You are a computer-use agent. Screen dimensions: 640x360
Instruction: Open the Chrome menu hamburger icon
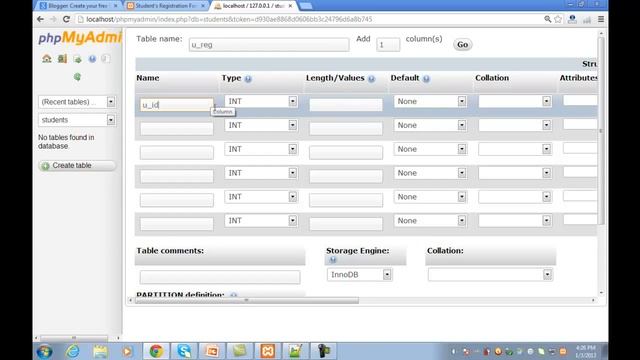point(601,19)
